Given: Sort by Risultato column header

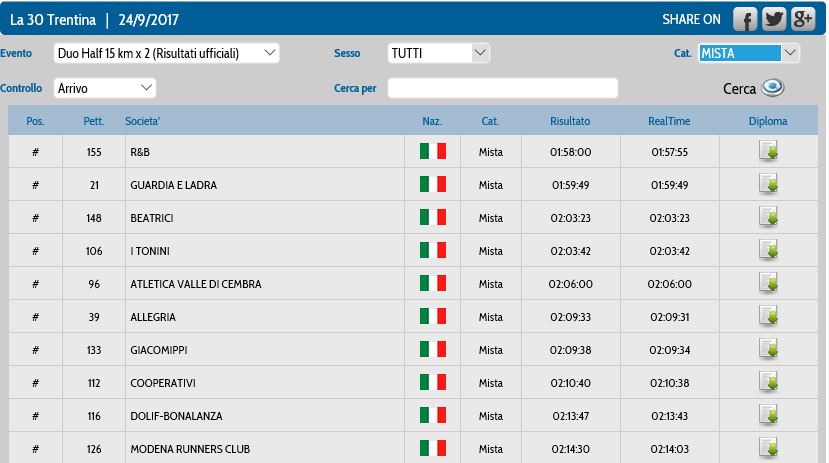Looking at the screenshot, I should (570, 121).
